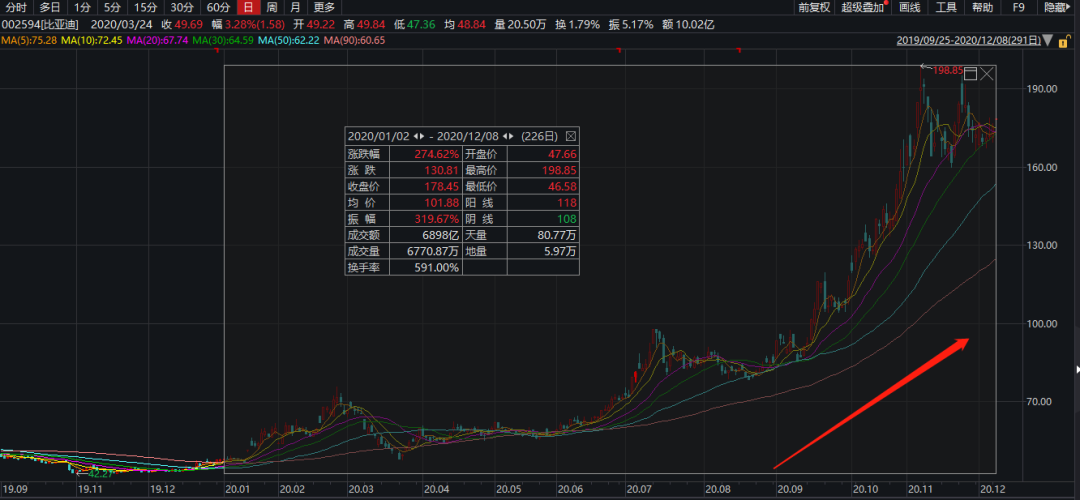Click the MA(5) indicator label
This screenshot has width=1080, height=500.
(28, 40)
